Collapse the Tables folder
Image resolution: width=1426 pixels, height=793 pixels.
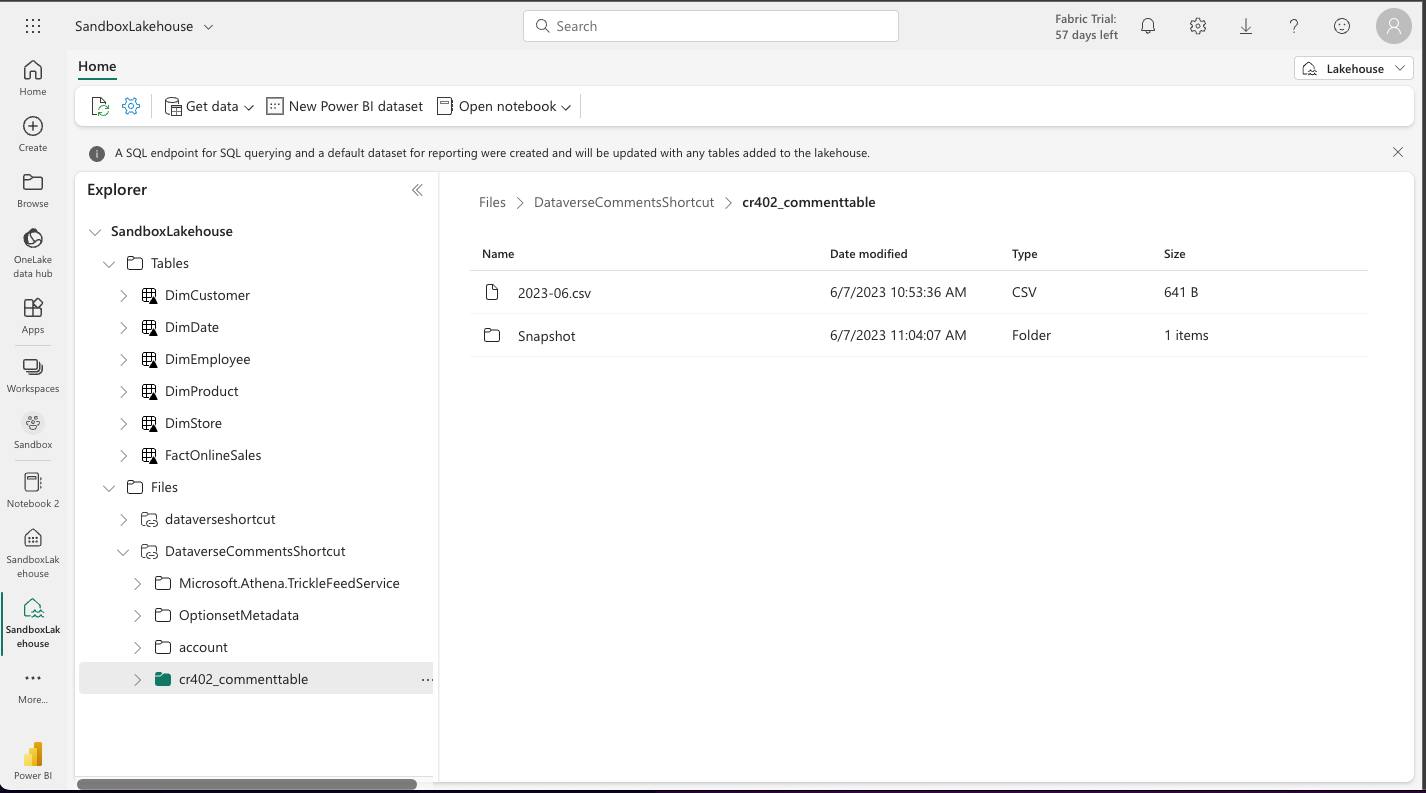(x=109, y=264)
